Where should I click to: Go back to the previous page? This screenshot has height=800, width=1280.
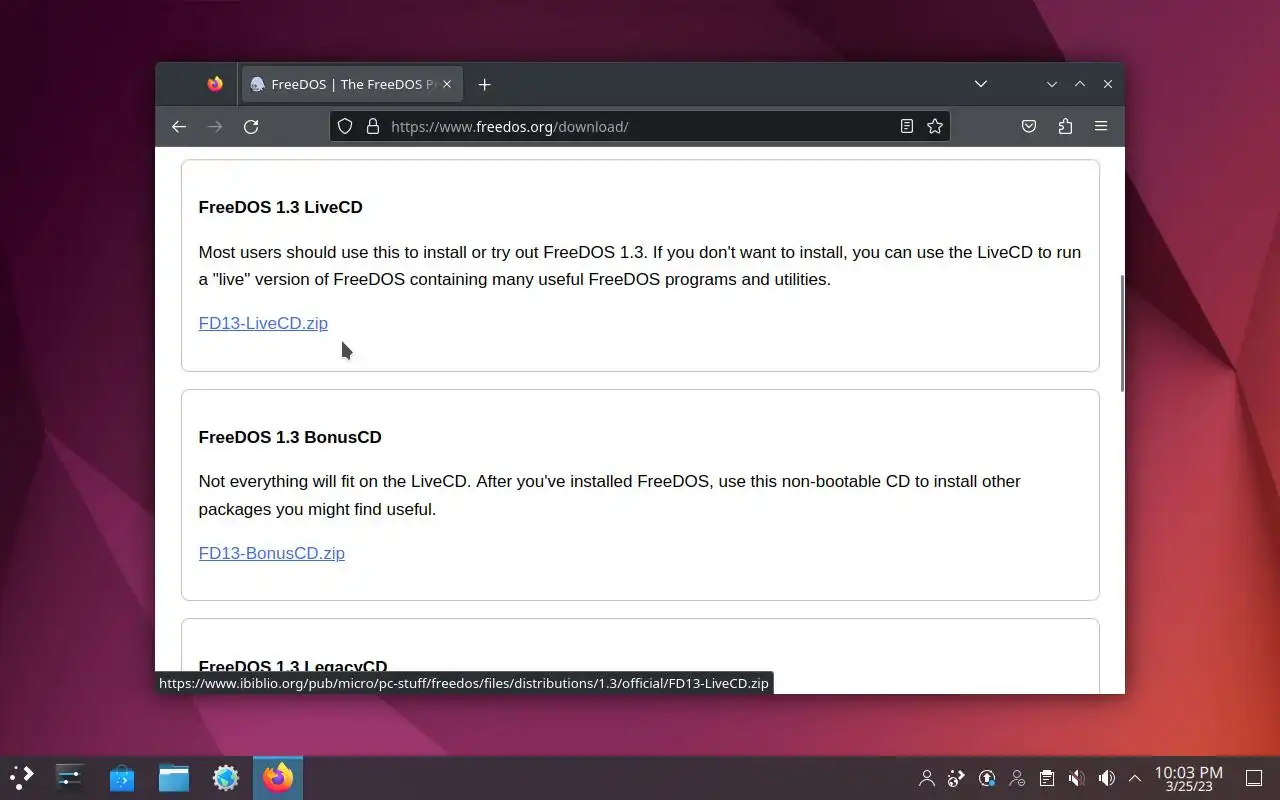point(179,126)
